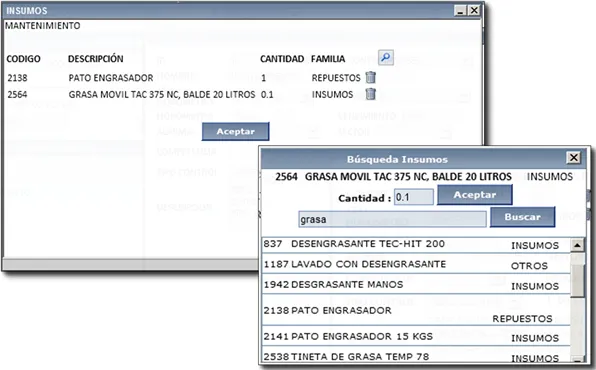596x370 pixels.
Task: Click Aceptar in the INSUMOS window
Action: (236, 131)
